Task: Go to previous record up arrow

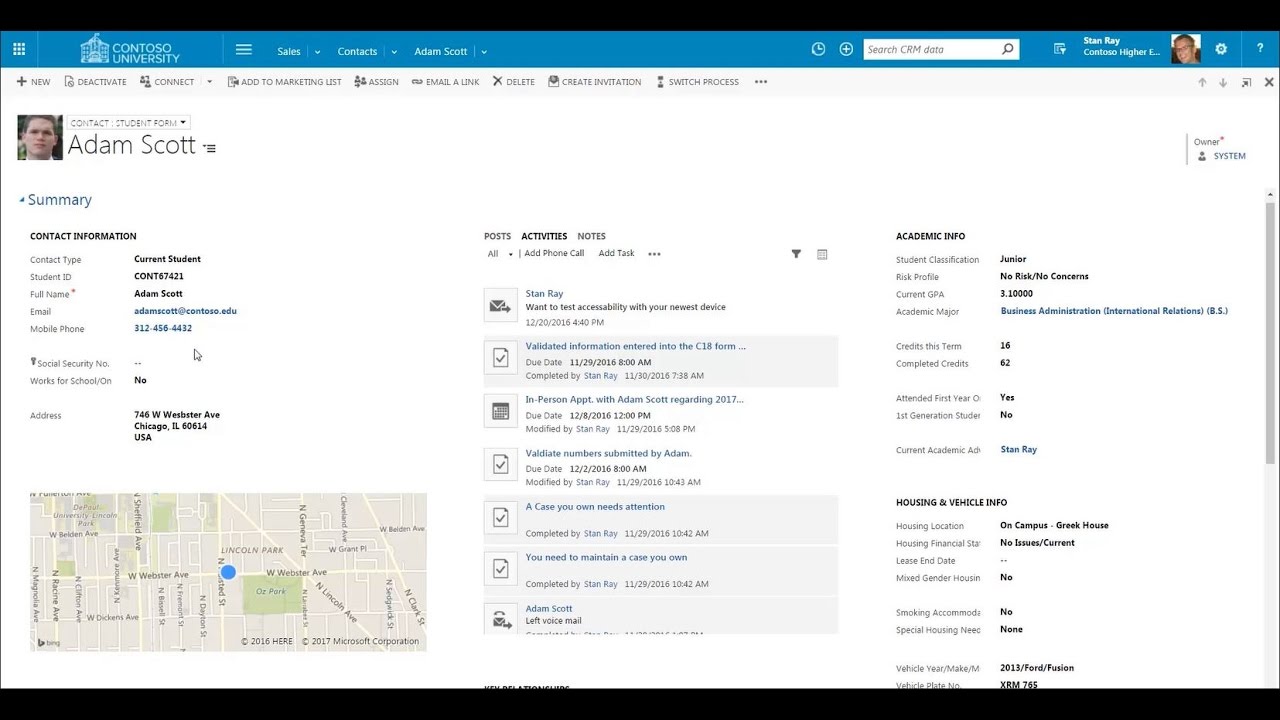Action: [1202, 82]
